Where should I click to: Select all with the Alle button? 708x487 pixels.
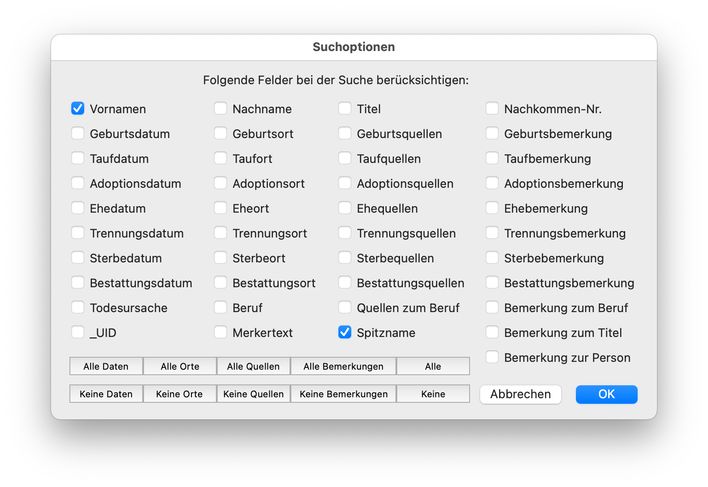[x=433, y=367]
